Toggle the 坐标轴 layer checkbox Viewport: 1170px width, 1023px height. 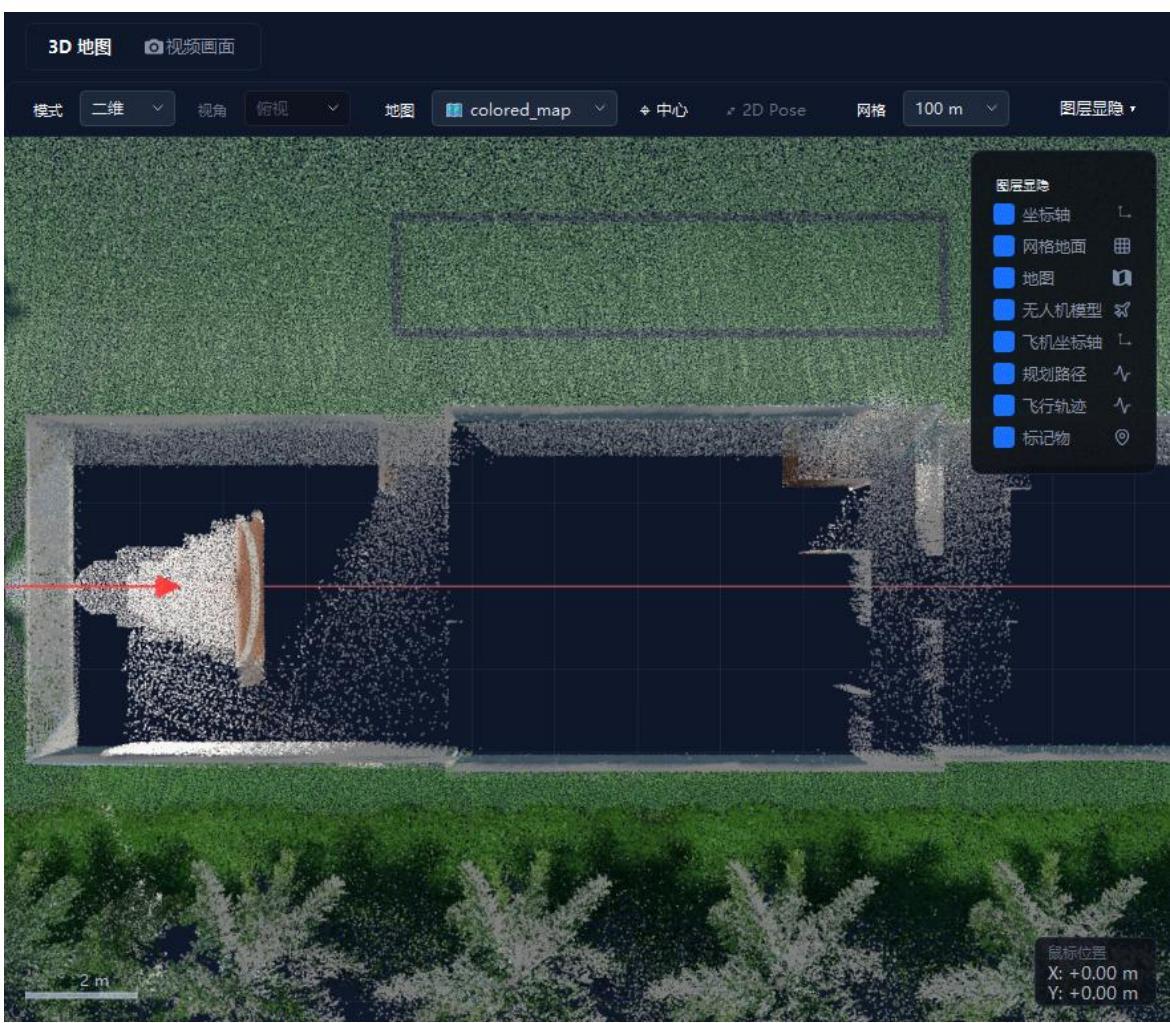click(x=1004, y=214)
